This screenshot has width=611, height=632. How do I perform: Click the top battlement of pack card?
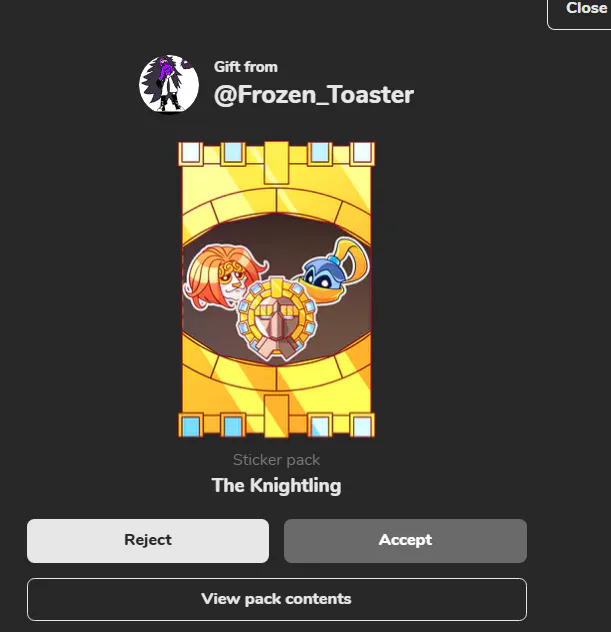[x=276, y=154]
